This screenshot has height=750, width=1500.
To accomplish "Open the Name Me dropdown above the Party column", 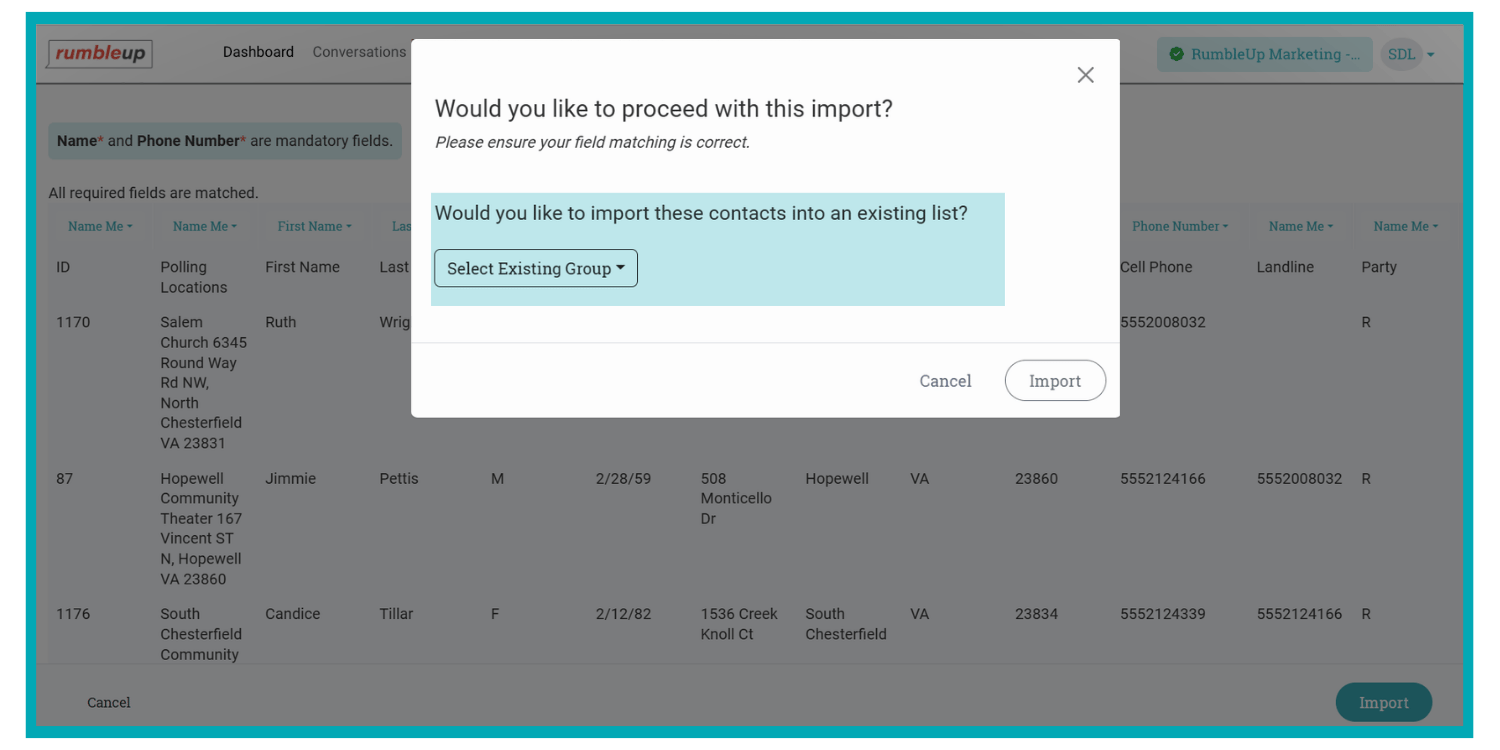I will (x=1404, y=226).
